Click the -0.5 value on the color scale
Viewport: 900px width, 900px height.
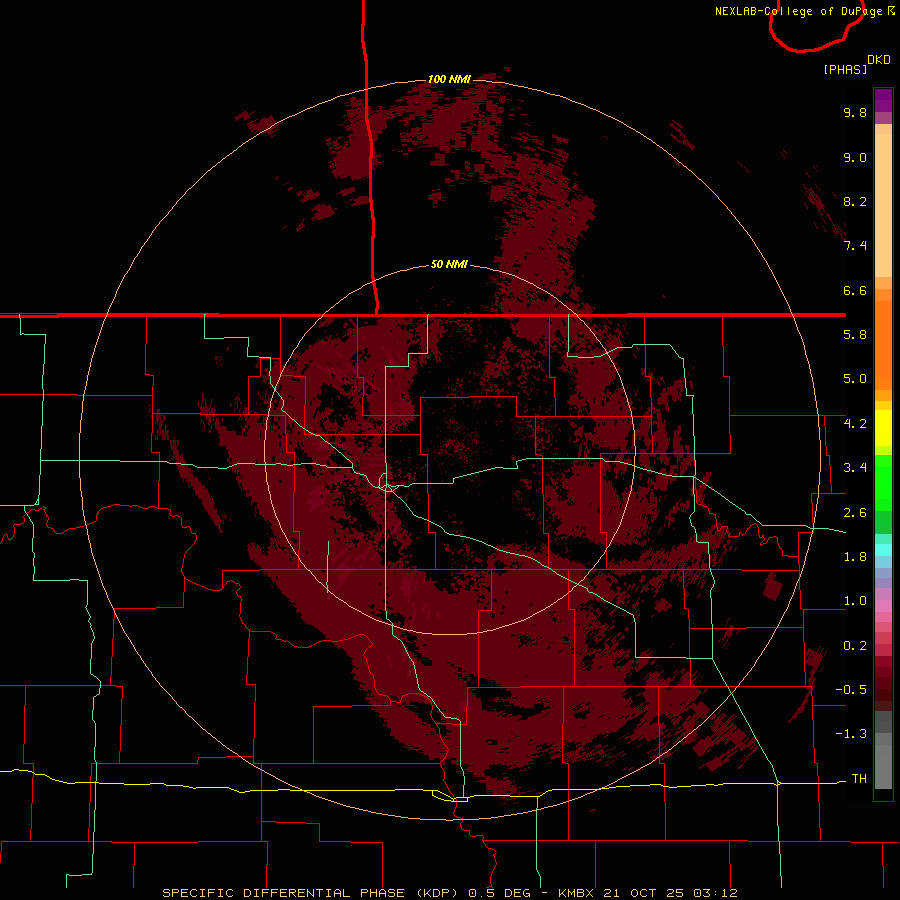pyautogui.click(x=851, y=690)
